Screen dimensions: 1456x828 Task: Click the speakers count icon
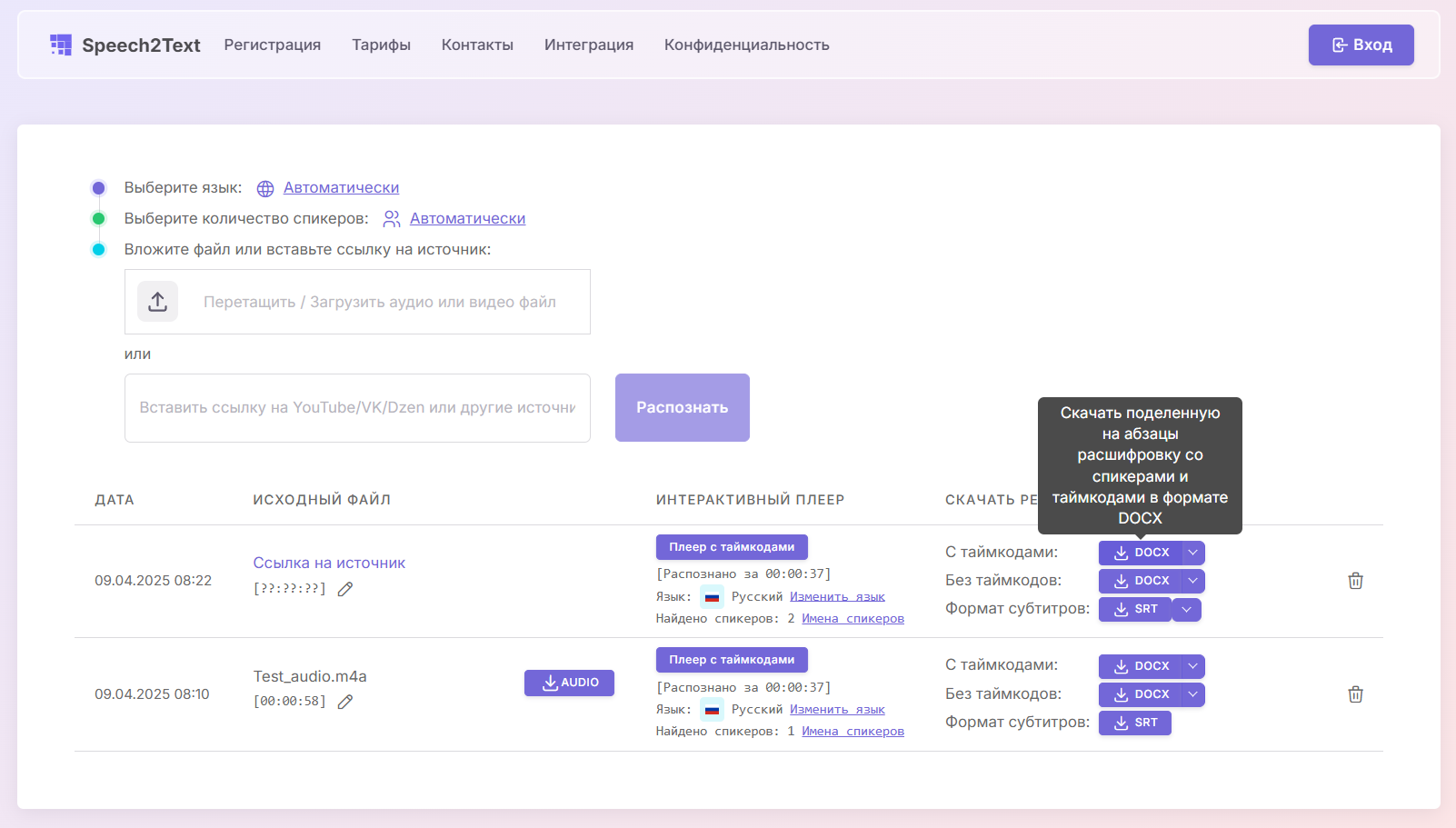pos(392,218)
